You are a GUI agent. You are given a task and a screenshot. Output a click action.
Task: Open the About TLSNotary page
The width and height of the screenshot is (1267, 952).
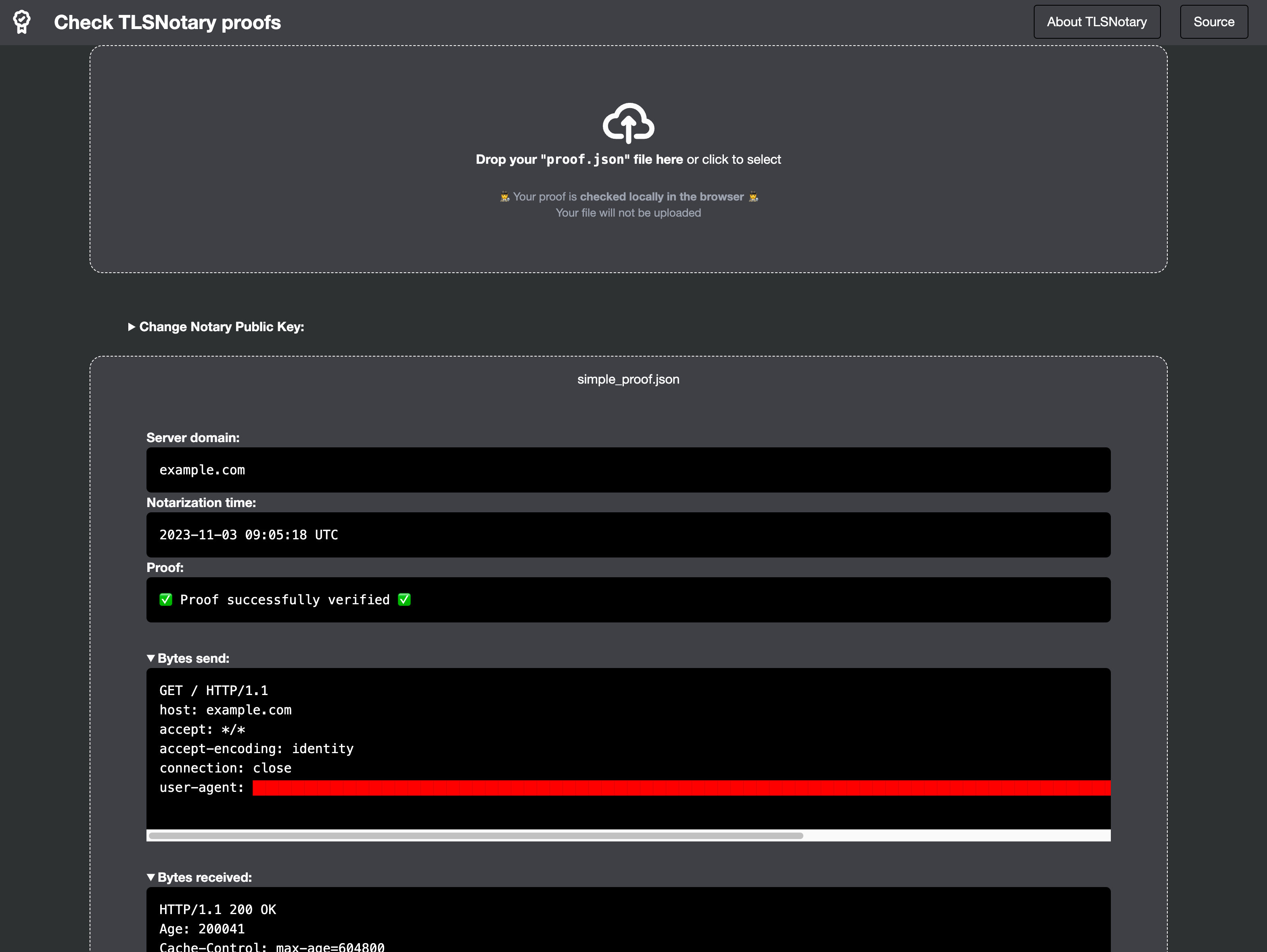(x=1096, y=22)
